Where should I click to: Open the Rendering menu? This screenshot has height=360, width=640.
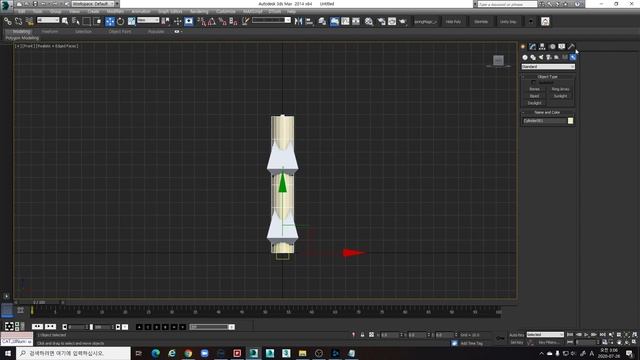[199, 11]
